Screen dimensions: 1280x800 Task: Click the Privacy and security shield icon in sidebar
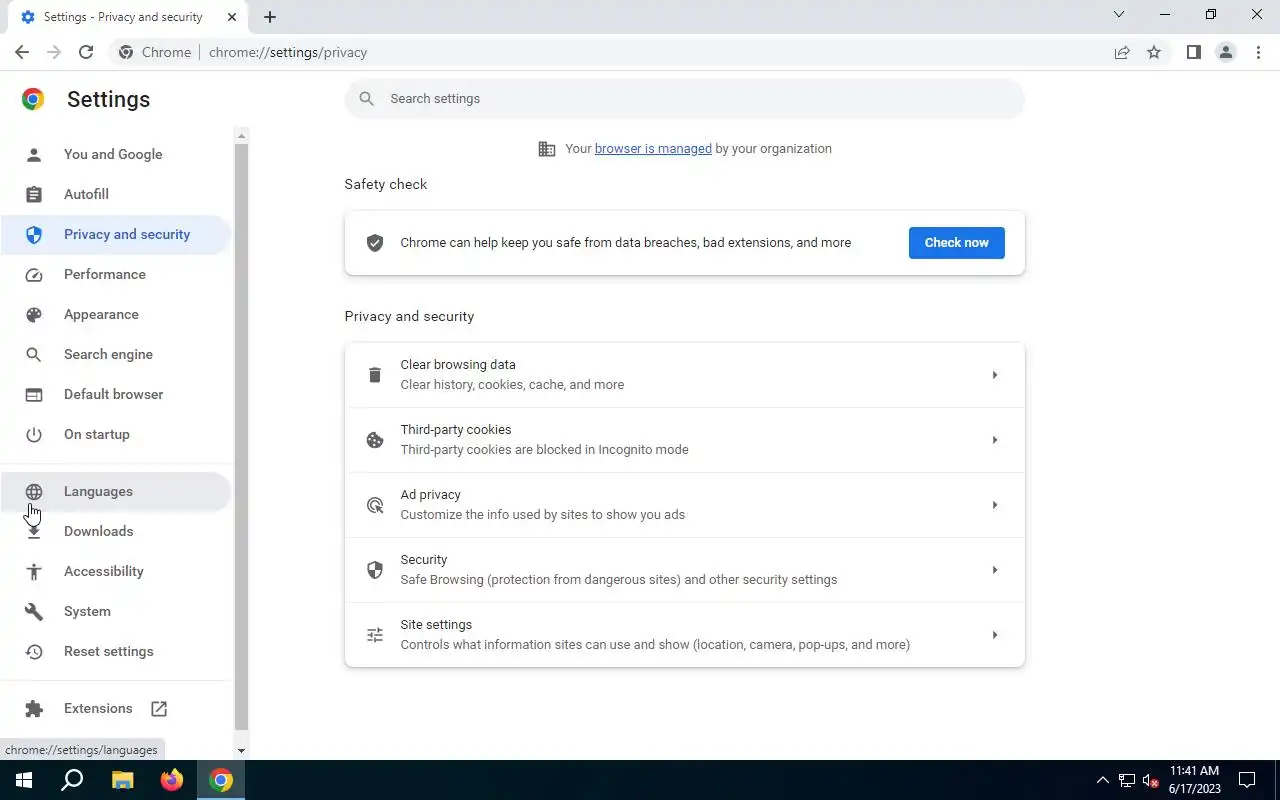pyautogui.click(x=34, y=234)
